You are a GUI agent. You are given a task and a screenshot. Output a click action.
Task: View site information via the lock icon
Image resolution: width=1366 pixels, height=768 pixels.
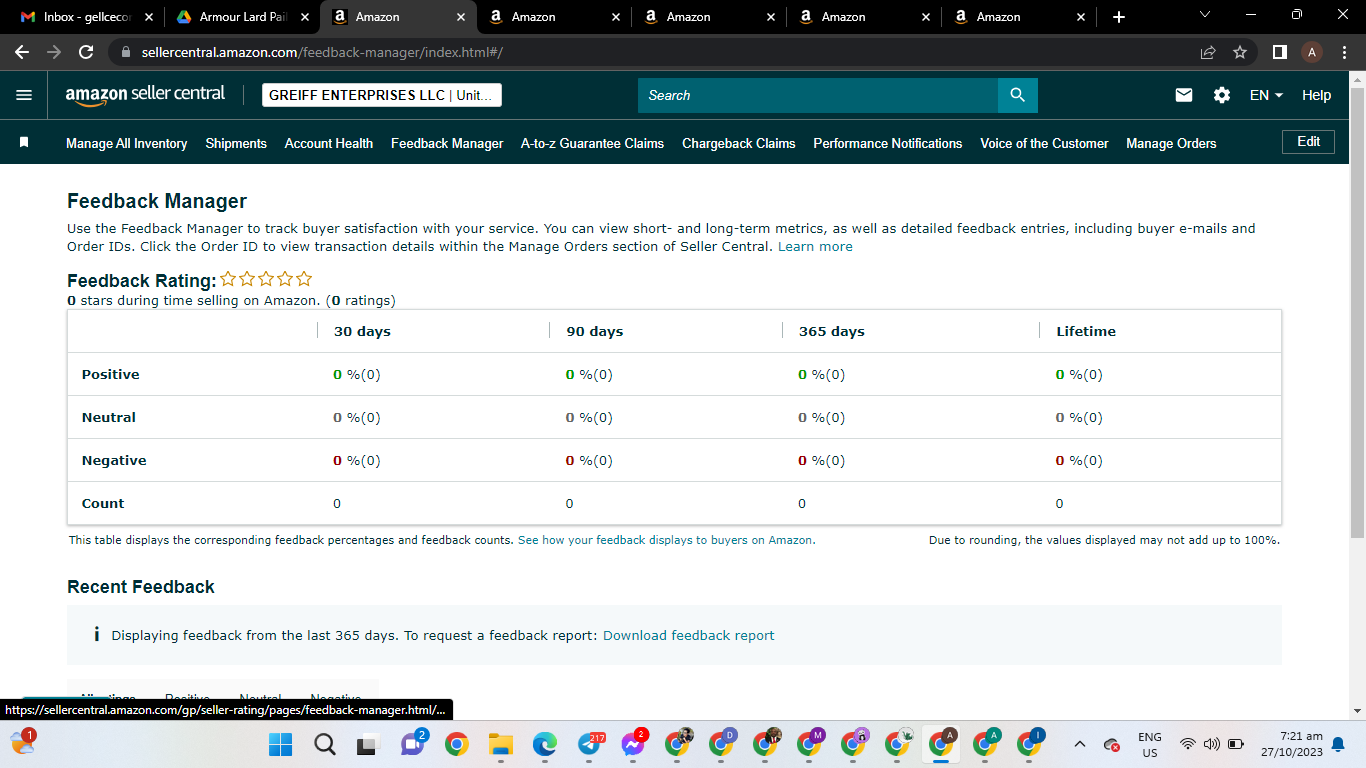tap(125, 52)
